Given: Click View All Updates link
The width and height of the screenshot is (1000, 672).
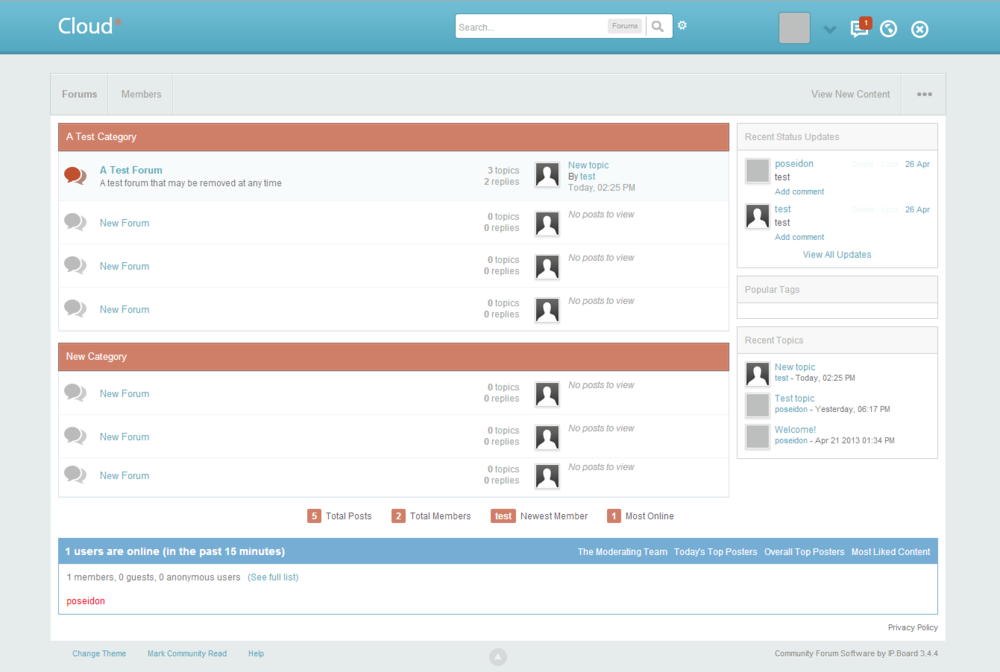Looking at the screenshot, I should click(837, 255).
